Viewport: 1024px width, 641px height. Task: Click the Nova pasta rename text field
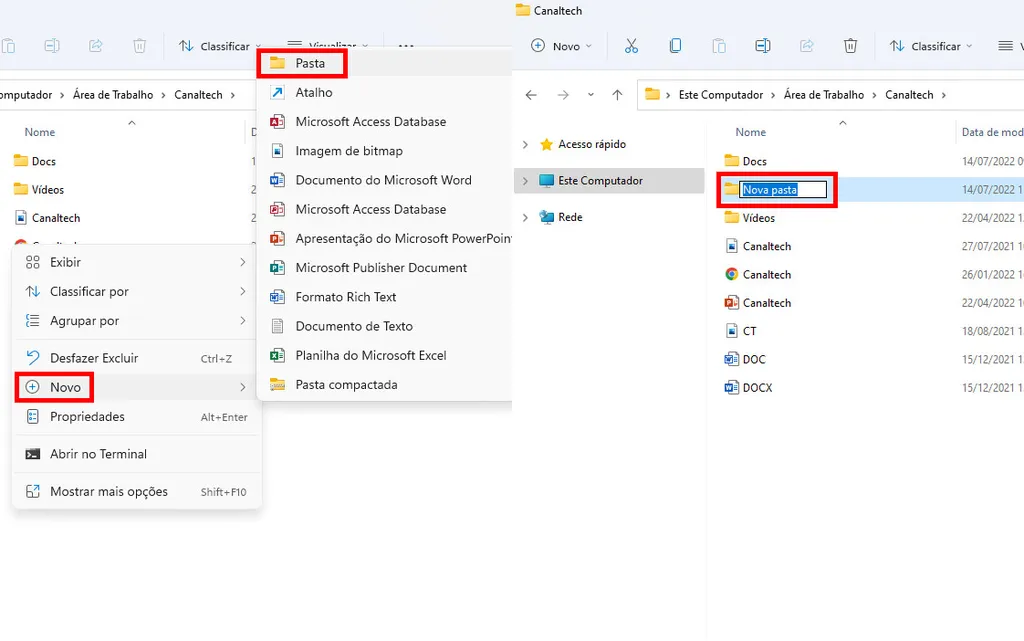(783, 189)
